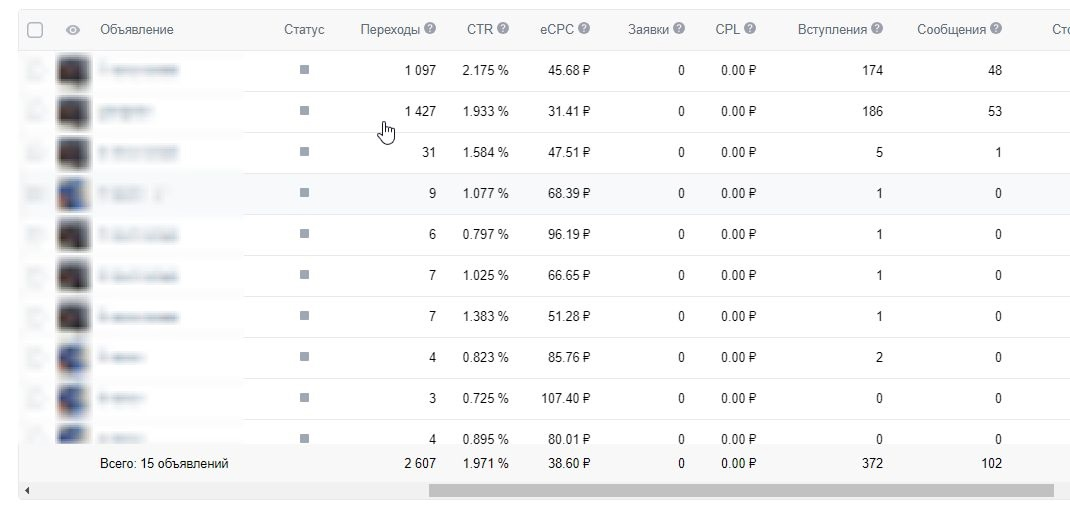
Task: Open help icon next to Заявки
Action: 679,29
